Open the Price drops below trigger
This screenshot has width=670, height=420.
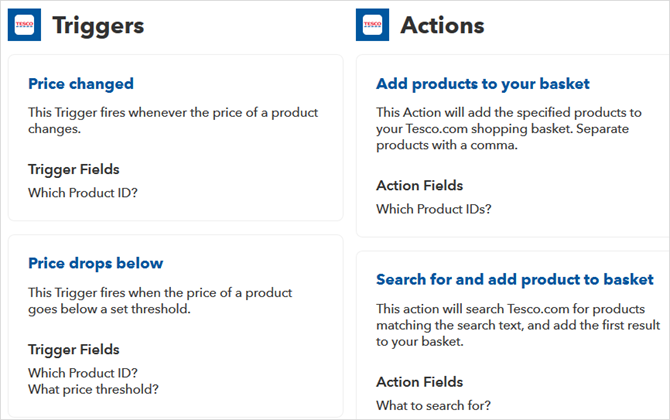point(96,263)
